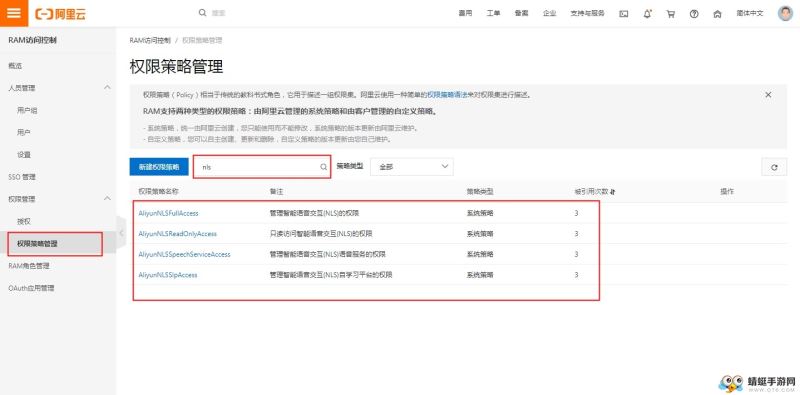Screen dimensions: 800x395
Task: Click 系统策略 in the AliyunNLSFullAccess row
Action: coord(480,213)
